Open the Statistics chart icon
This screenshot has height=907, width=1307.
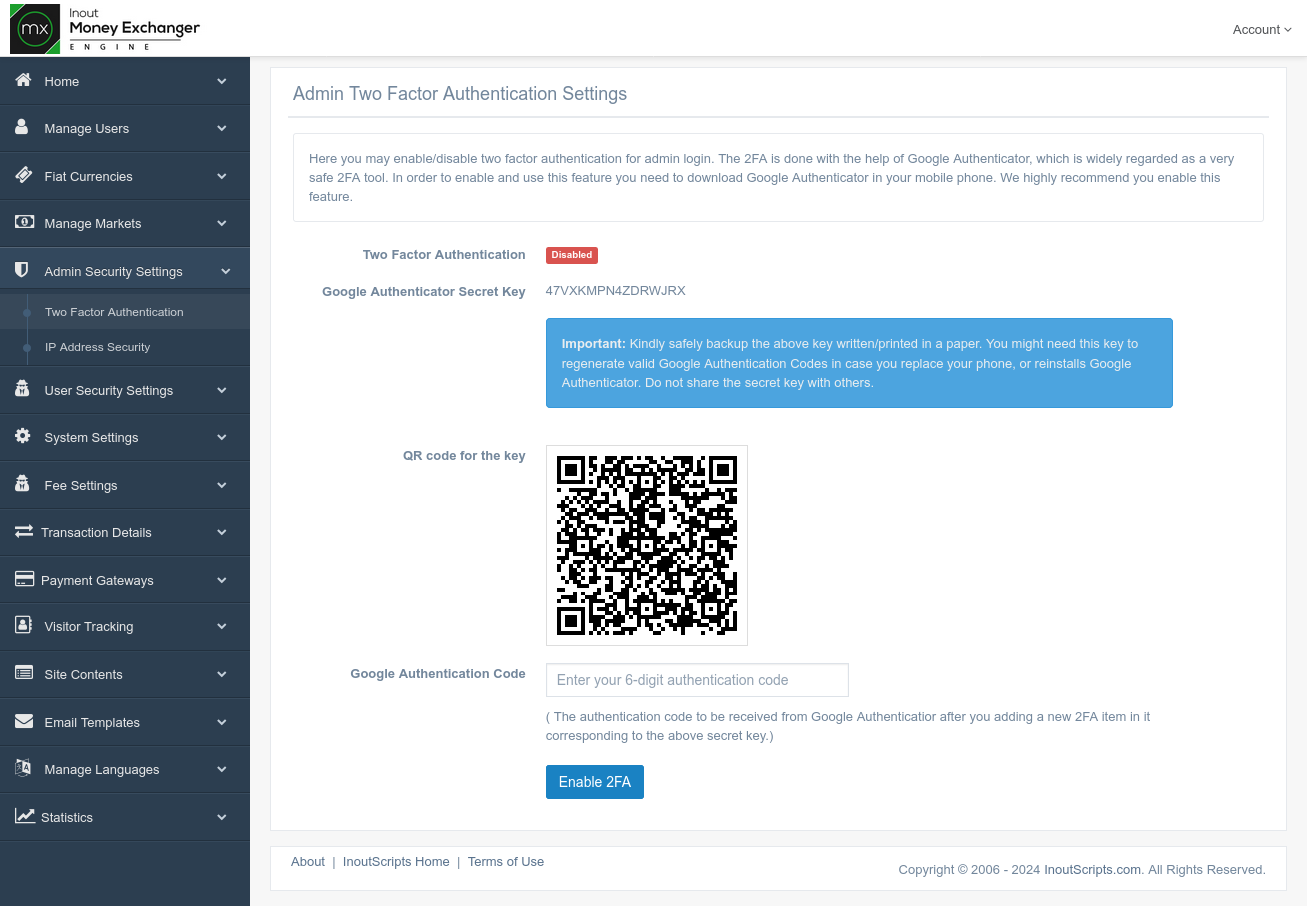tap(22, 817)
